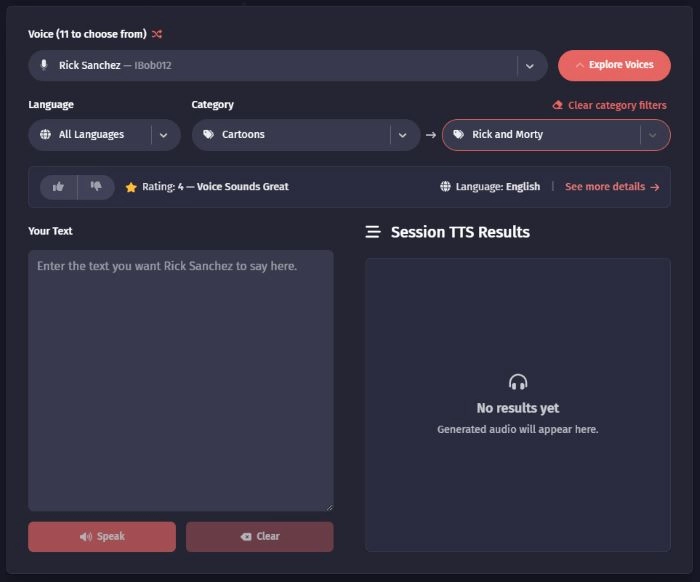Focus the Your Text input area

click(x=181, y=381)
